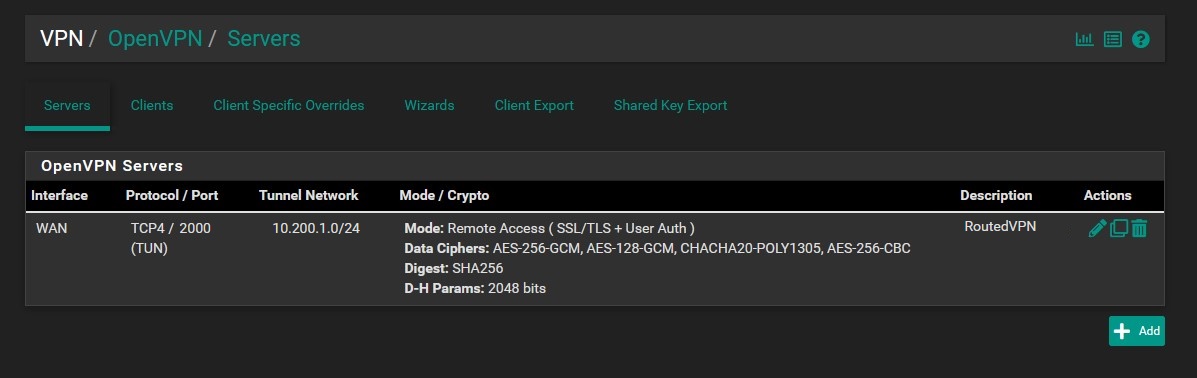Open the Client Export tab

(534, 105)
